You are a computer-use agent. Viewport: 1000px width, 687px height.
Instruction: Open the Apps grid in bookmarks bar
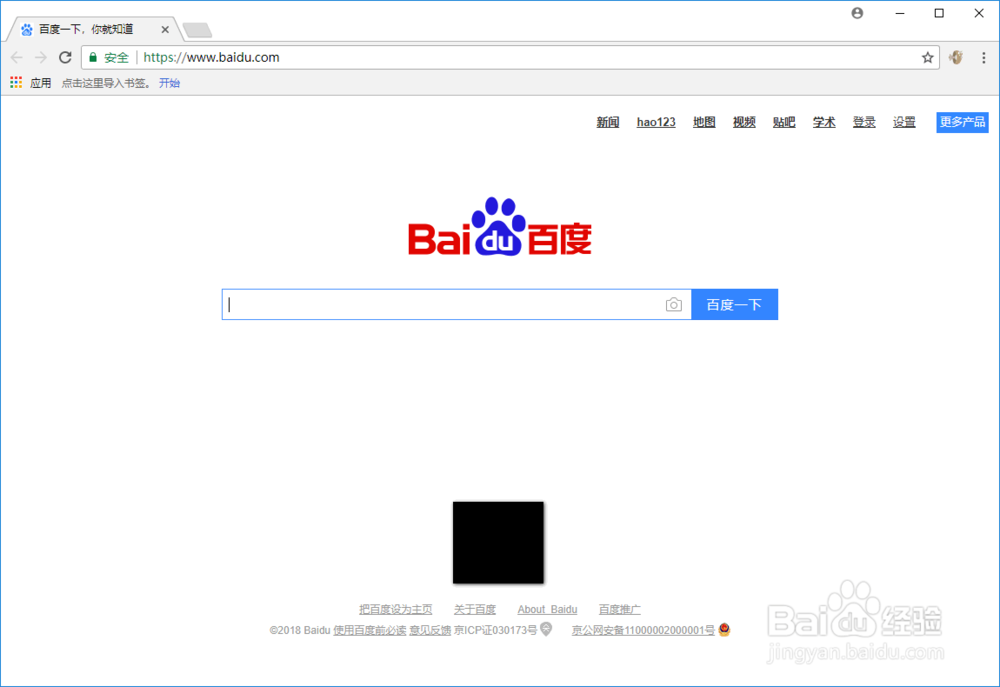coord(16,82)
